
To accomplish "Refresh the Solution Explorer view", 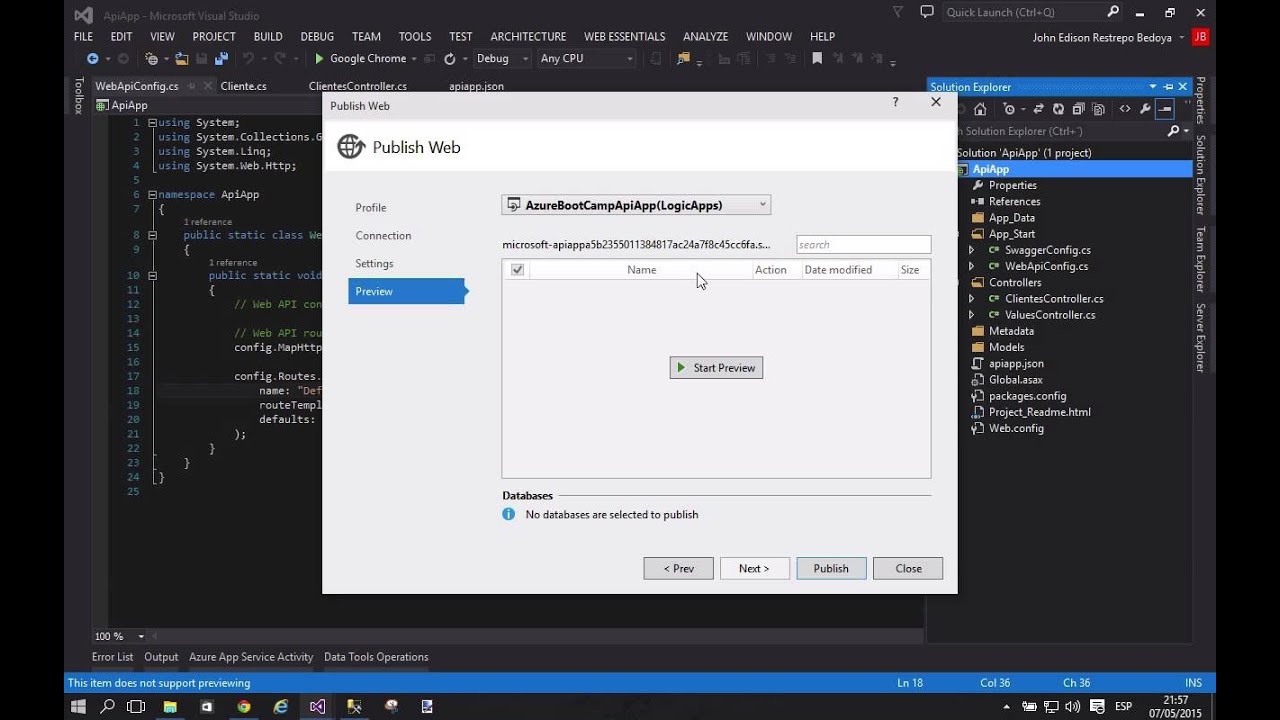I will pyautogui.click(x=1058, y=109).
